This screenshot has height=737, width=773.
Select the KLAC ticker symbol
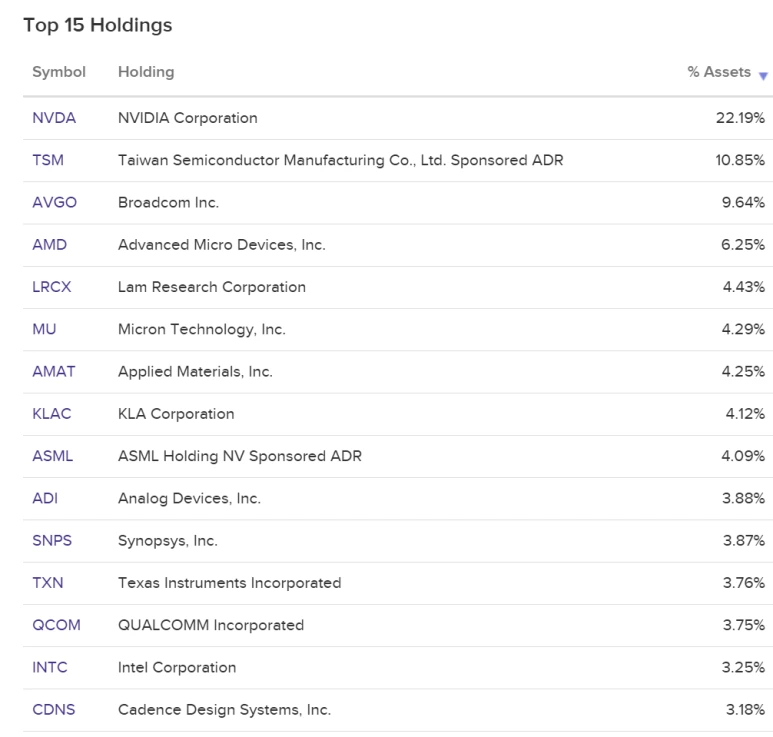[52, 414]
